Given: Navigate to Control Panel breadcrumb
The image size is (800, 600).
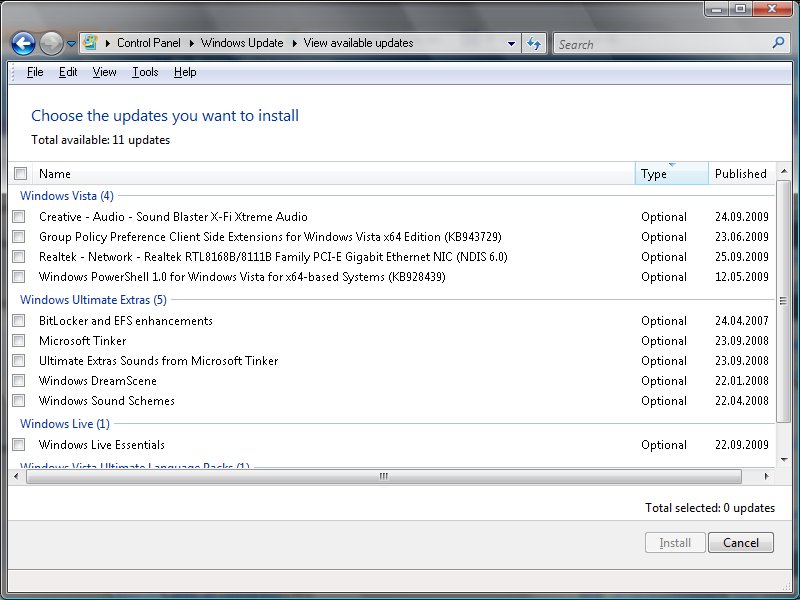Looking at the screenshot, I should tap(148, 43).
